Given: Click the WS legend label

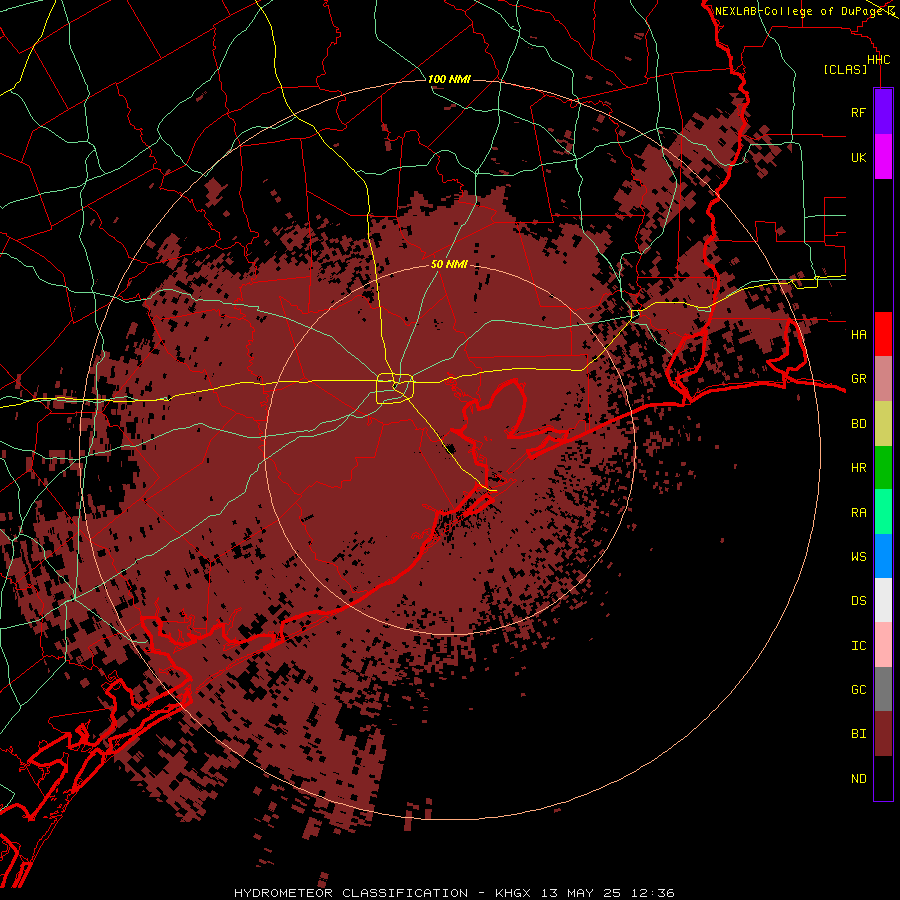Looking at the screenshot, I should 858,556.
